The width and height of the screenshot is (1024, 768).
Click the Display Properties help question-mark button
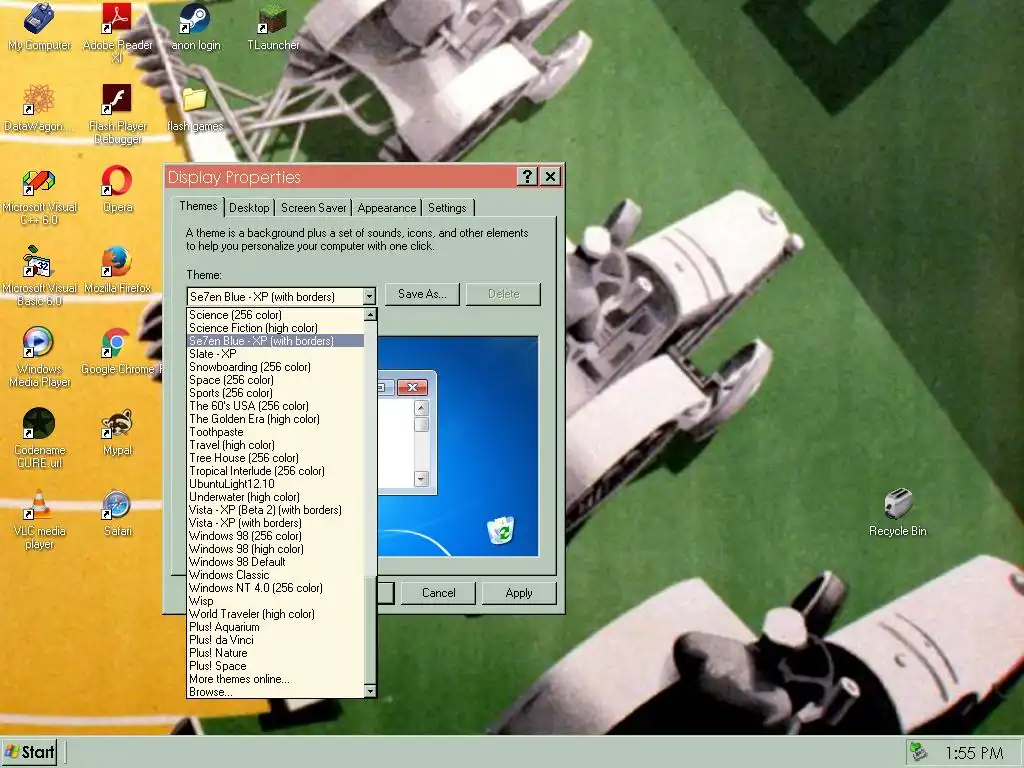click(x=527, y=176)
